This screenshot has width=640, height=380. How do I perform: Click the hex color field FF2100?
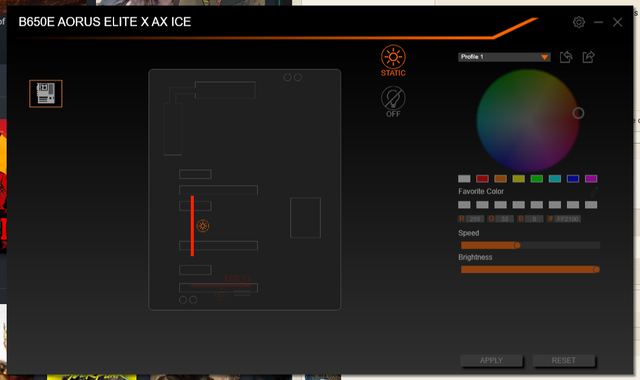[567, 219]
